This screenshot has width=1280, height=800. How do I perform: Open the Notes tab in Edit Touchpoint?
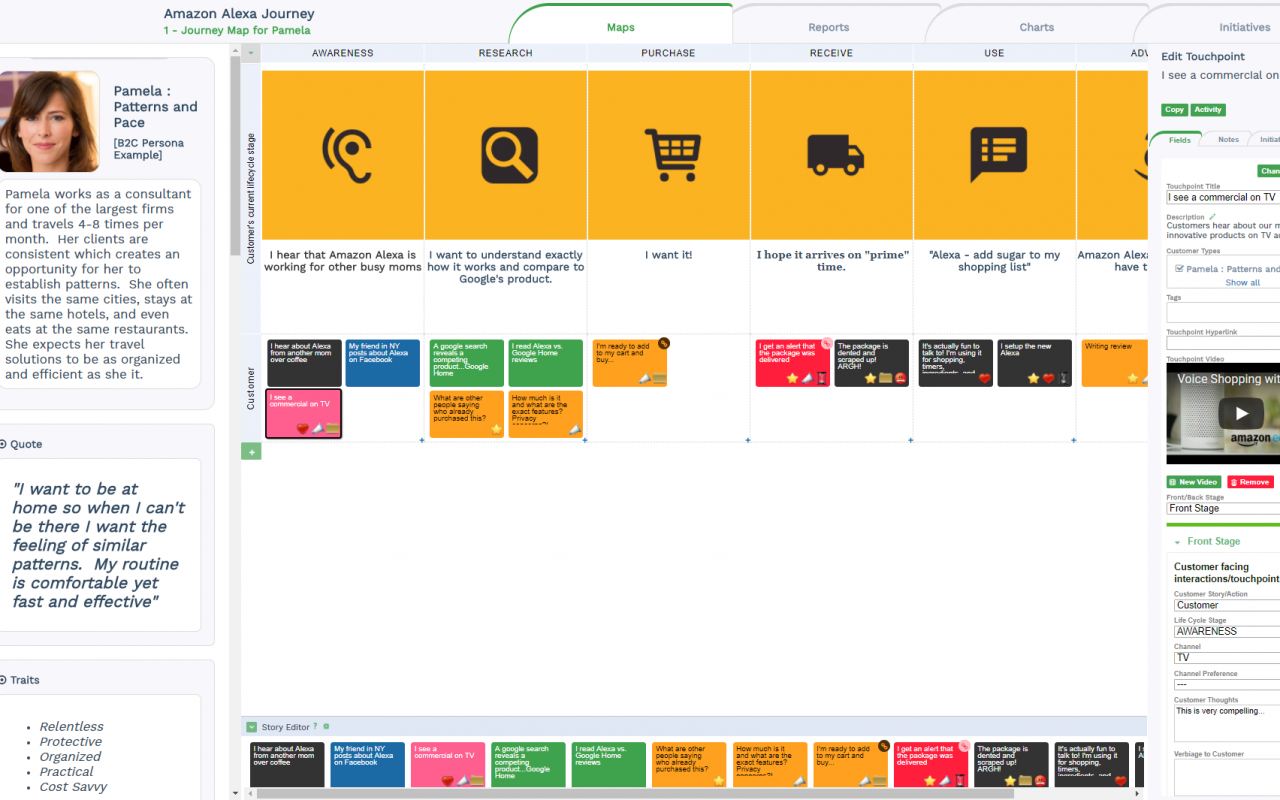[x=1228, y=140]
